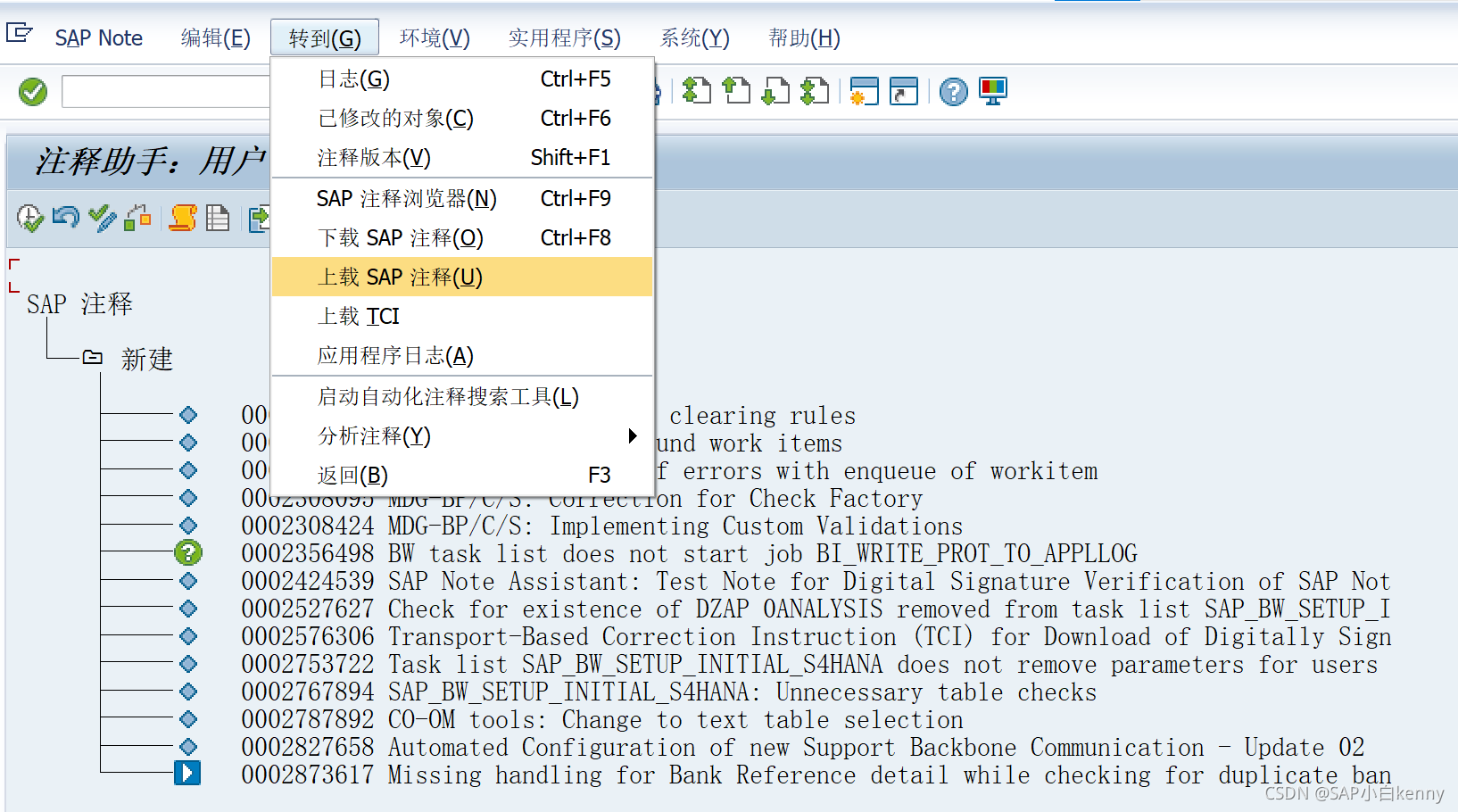
Task: Select note 0002787892 CO-OM tools
Action: (x=602, y=720)
